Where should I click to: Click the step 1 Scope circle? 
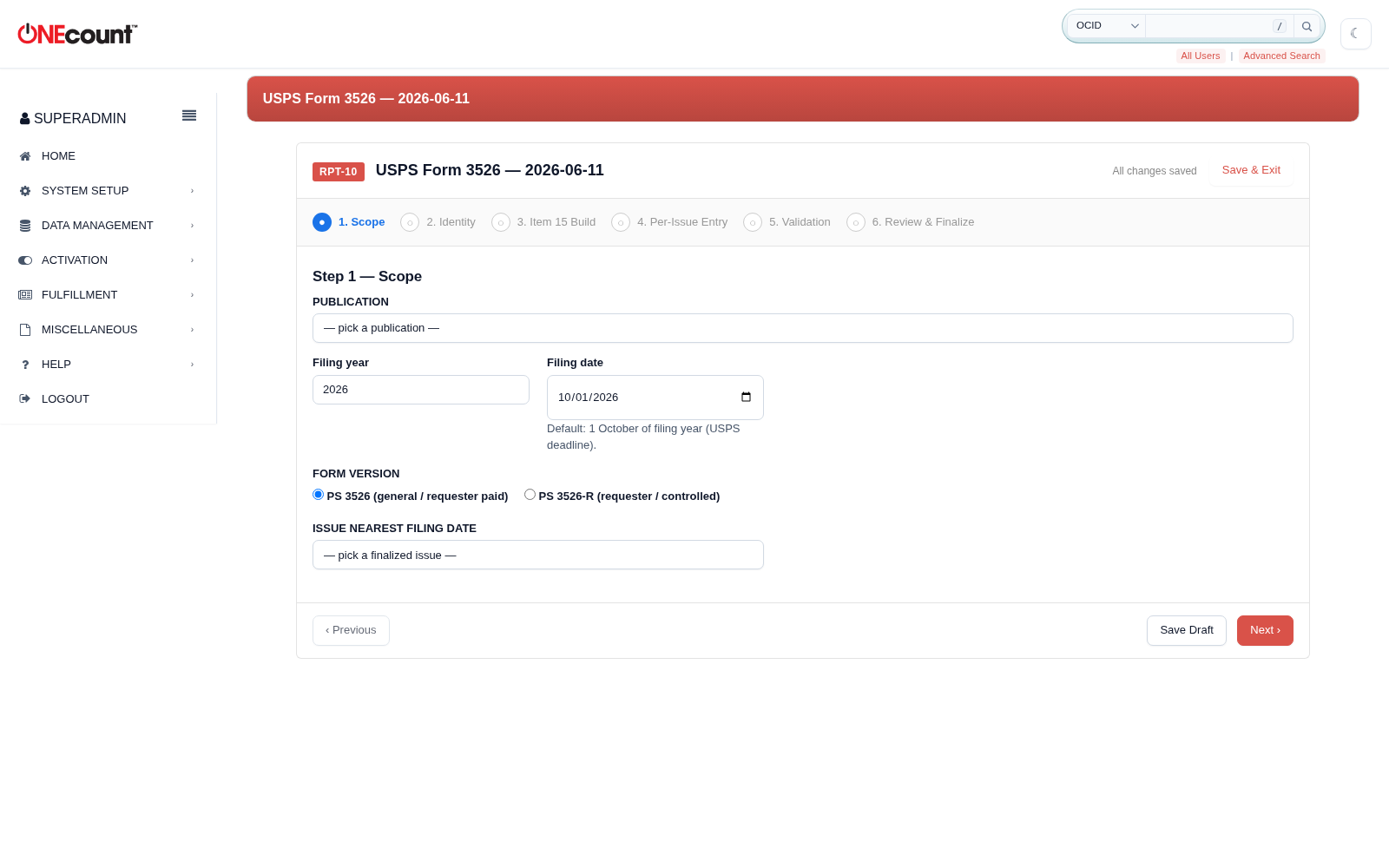[322, 222]
